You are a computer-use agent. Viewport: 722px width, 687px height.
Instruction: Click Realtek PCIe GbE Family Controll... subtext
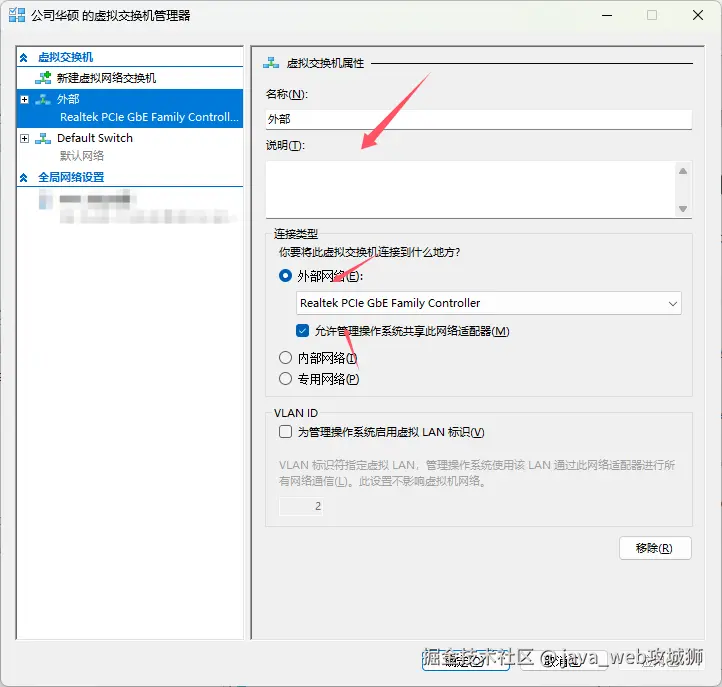pos(149,117)
